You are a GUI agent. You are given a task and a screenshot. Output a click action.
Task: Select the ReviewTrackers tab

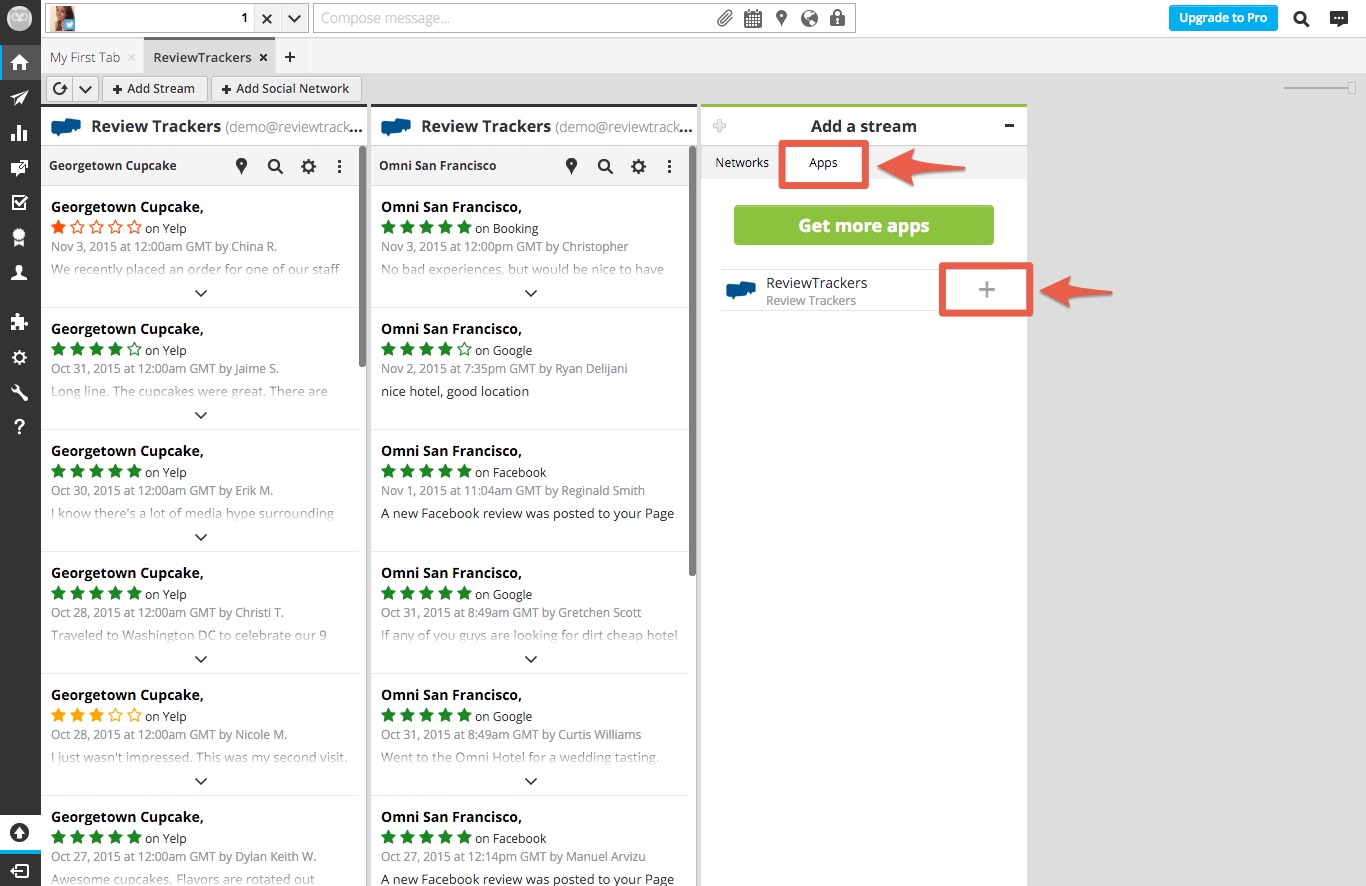(202, 57)
